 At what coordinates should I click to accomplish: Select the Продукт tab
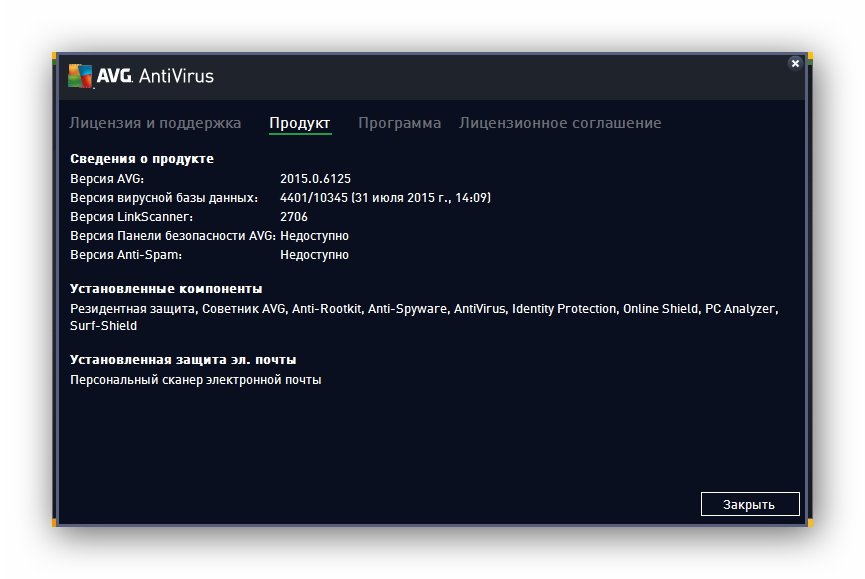click(x=300, y=123)
